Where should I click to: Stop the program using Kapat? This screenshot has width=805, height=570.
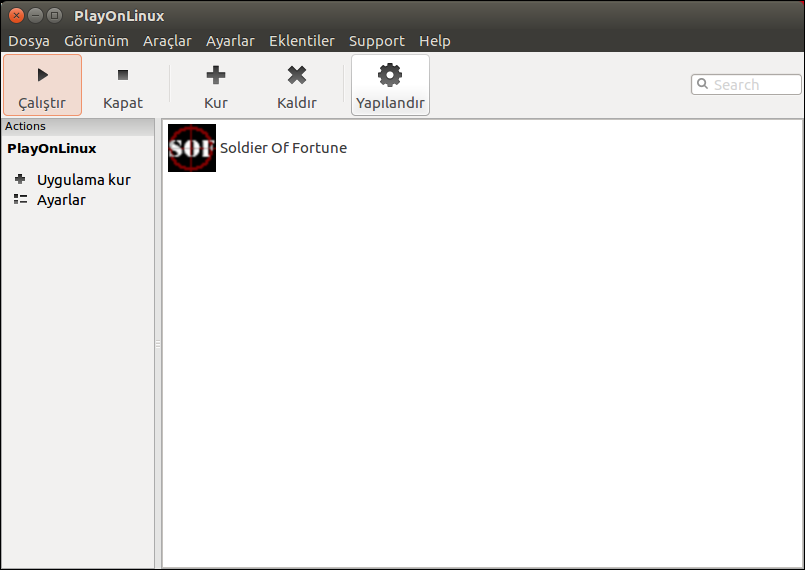tap(123, 85)
